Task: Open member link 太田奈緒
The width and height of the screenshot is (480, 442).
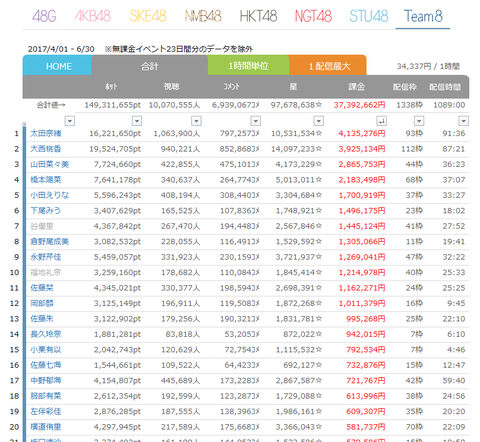Action: click(46, 133)
